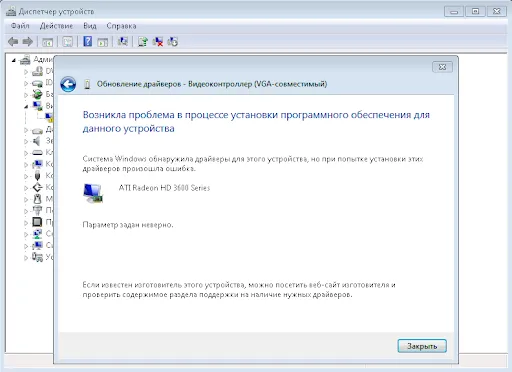Screen dimensions: 512x372
Task: Select the DVD drive category icon
Action: click(x=37, y=71)
